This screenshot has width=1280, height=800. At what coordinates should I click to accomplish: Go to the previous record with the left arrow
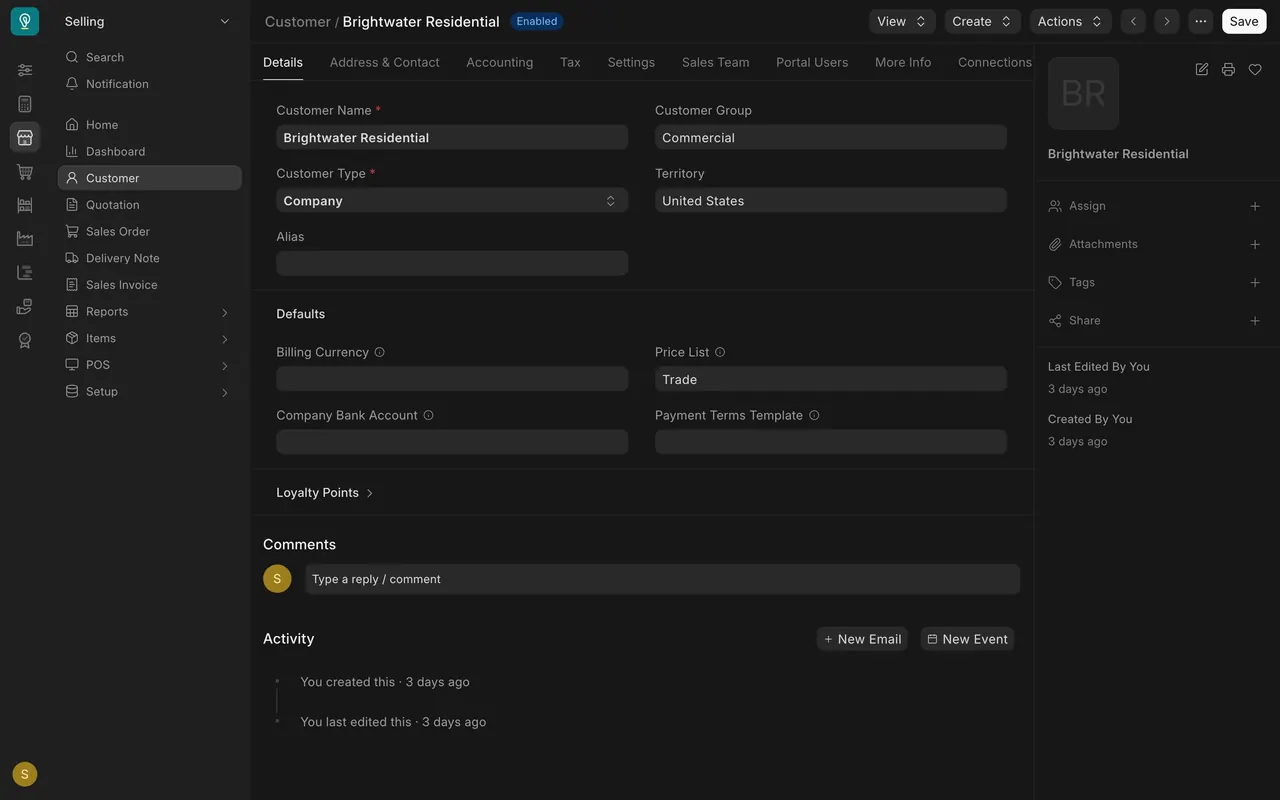1133,21
